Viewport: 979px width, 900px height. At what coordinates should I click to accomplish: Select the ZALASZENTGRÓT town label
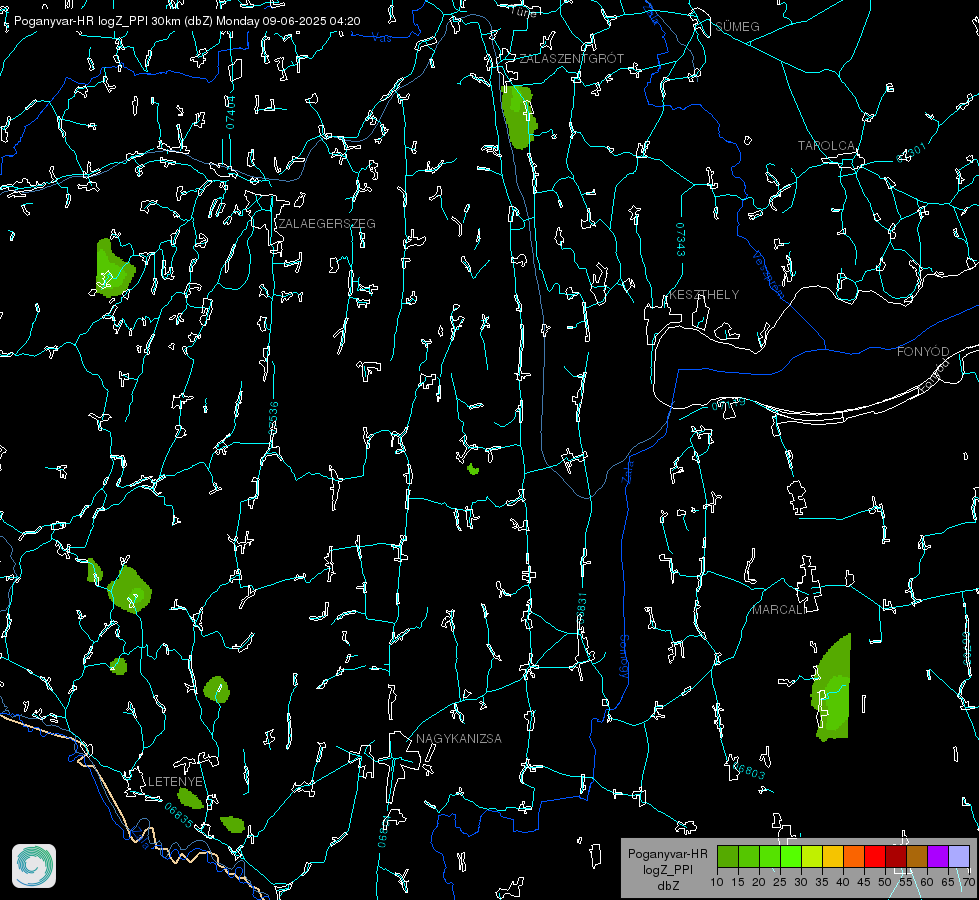(x=571, y=59)
